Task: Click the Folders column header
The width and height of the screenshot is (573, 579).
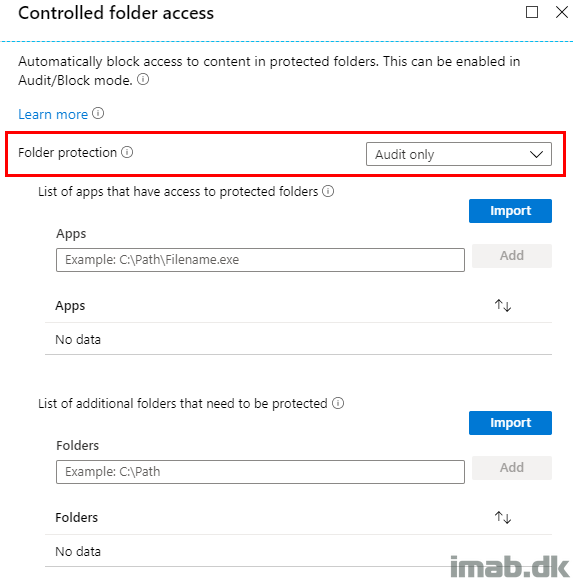Action: [x=76, y=518]
